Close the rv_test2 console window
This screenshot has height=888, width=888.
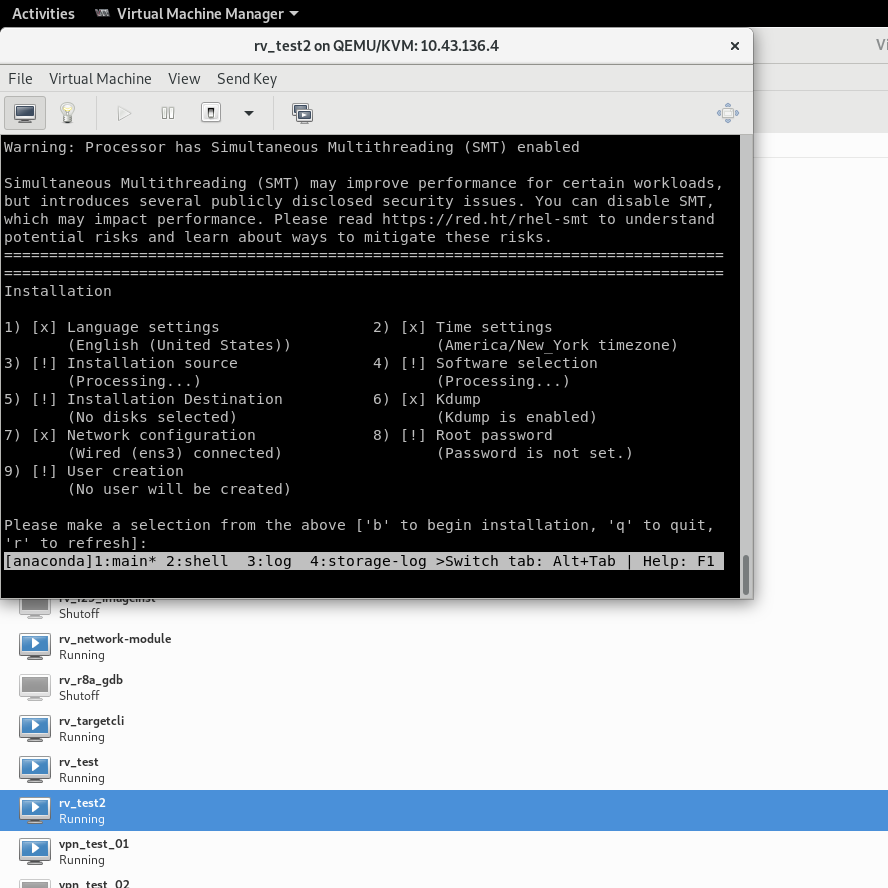pyautogui.click(x=735, y=46)
